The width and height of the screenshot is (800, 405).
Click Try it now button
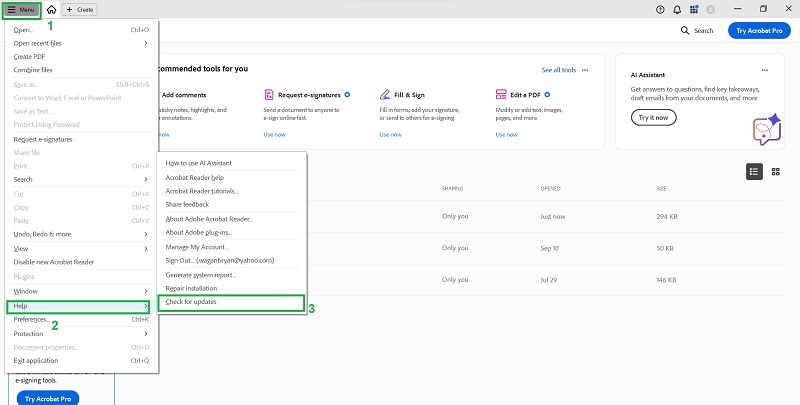pyautogui.click(x=654, y=118)
